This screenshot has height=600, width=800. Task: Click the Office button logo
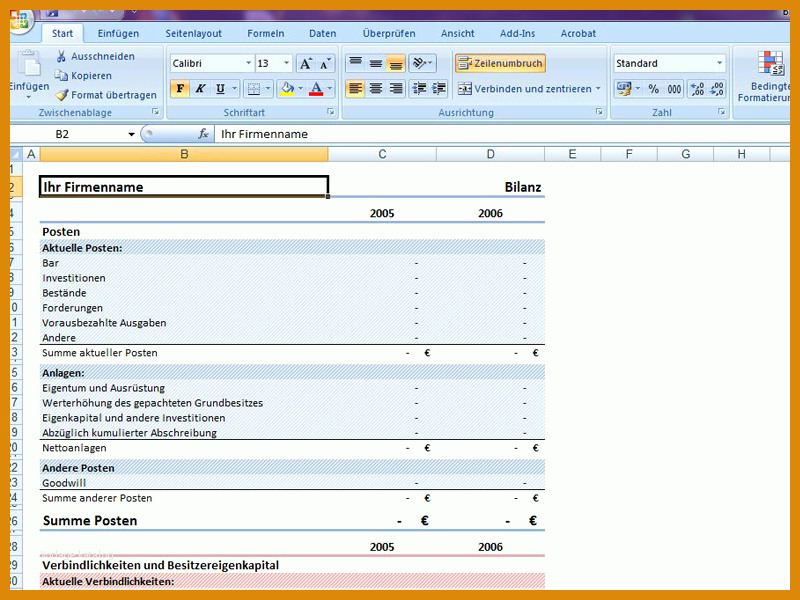click(x=19, y=21)
